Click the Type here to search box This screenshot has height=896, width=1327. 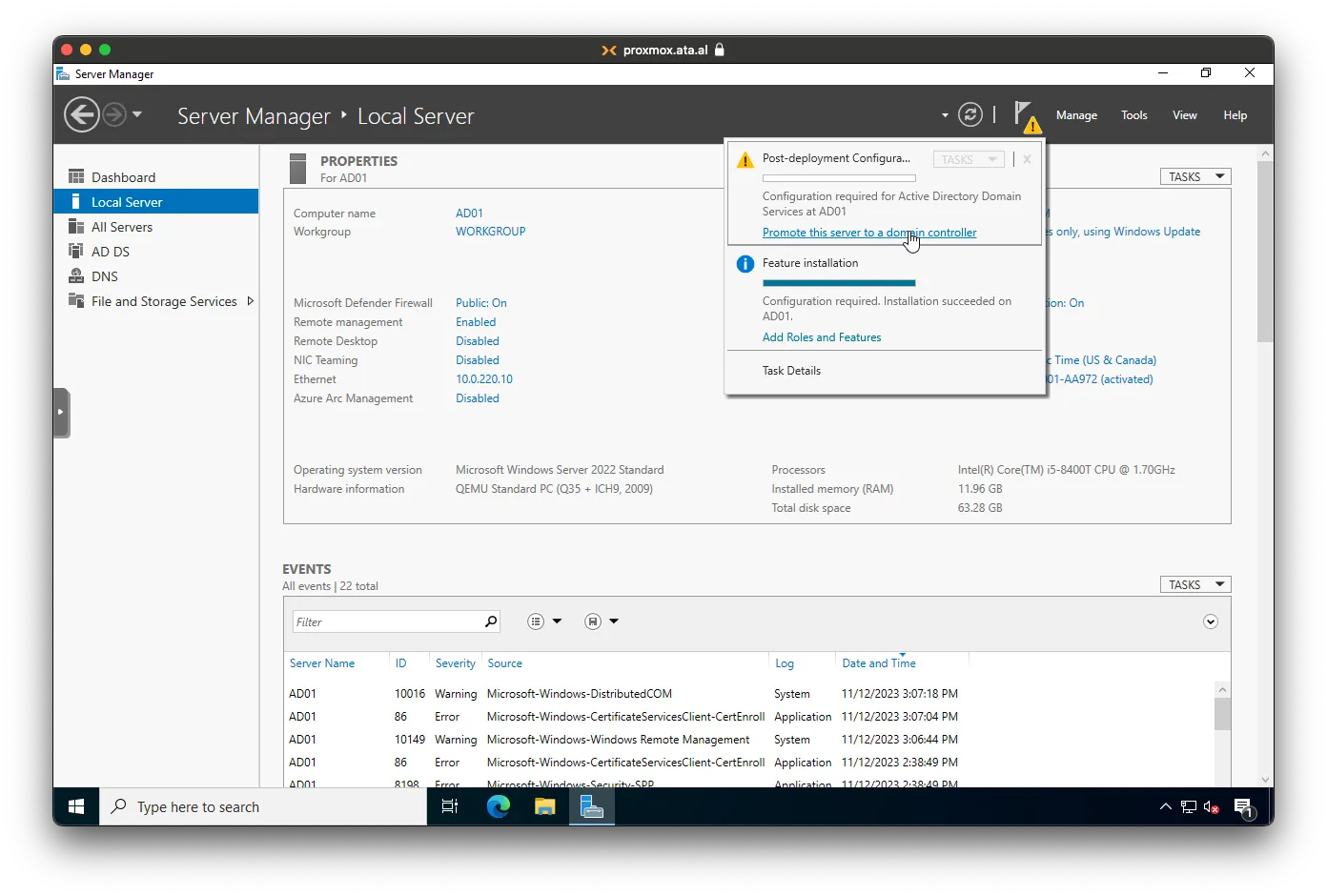[263, 807]
